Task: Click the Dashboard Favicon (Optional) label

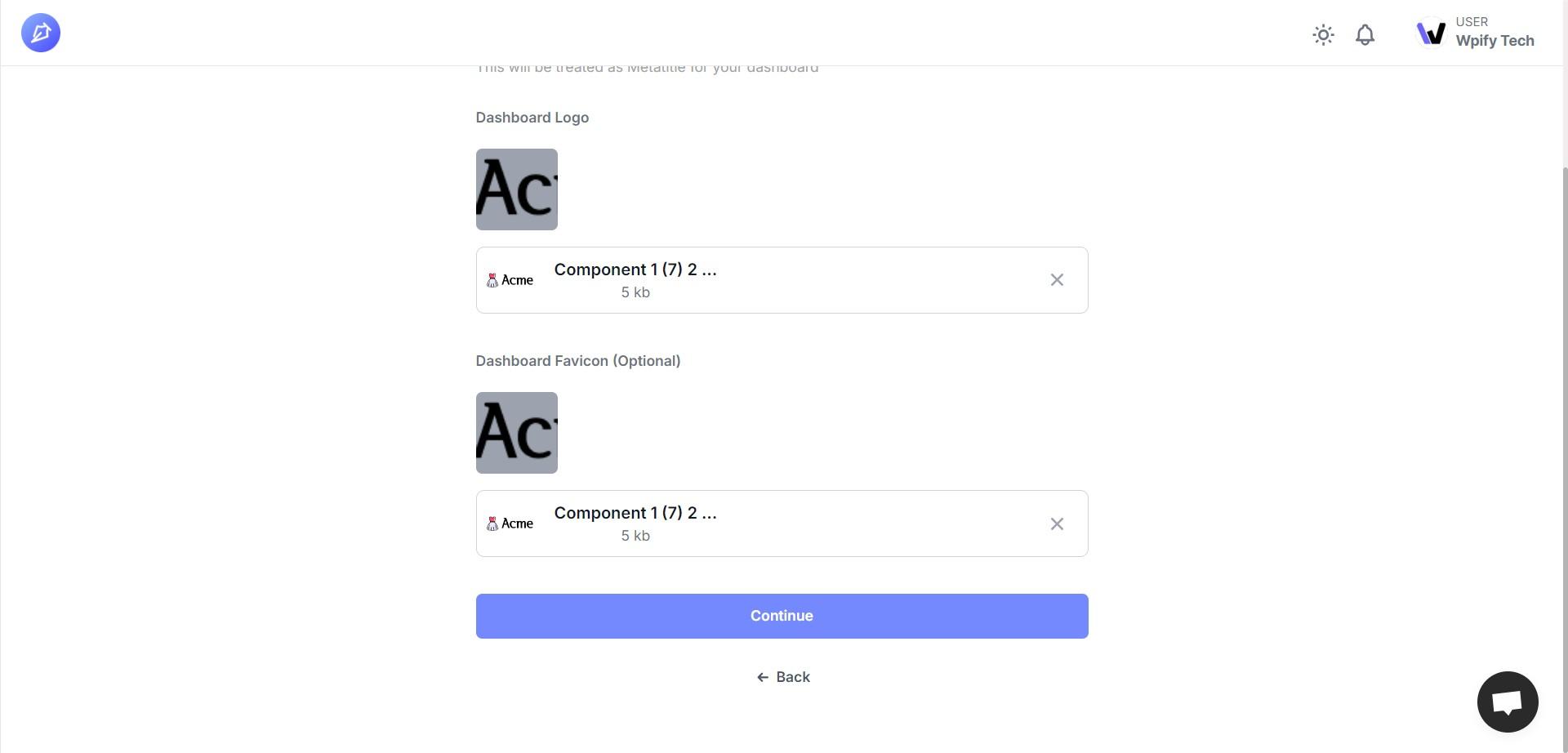Action: pos(577,361)
